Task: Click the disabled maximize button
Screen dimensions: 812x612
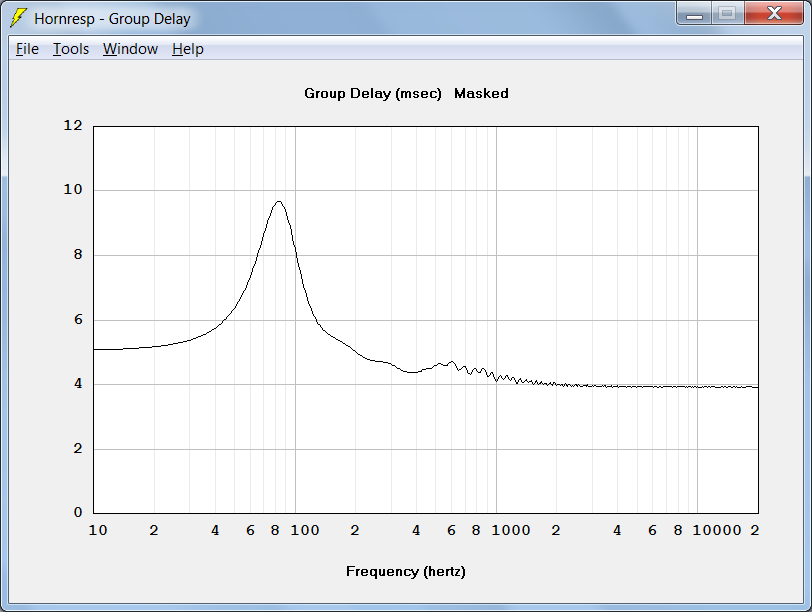Action: point(728,13)
